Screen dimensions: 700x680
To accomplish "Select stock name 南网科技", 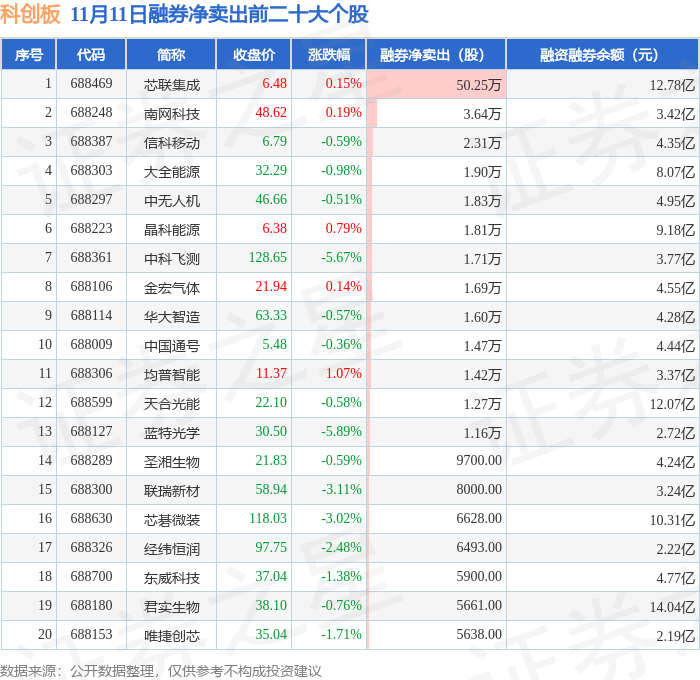I will 171,114.
